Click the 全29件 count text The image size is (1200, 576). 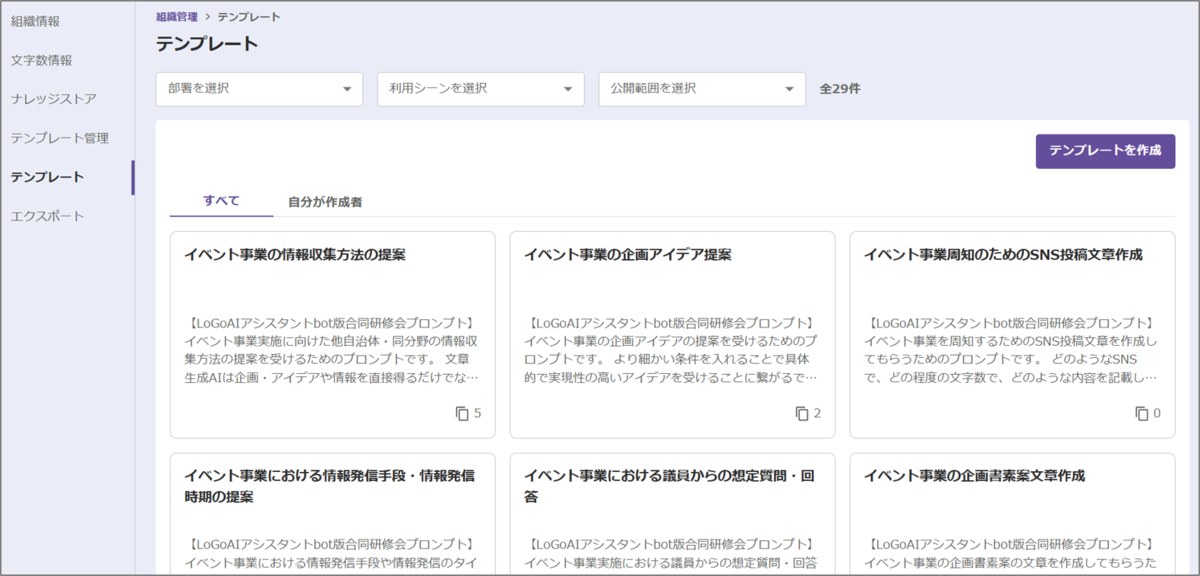pos(840,88)
